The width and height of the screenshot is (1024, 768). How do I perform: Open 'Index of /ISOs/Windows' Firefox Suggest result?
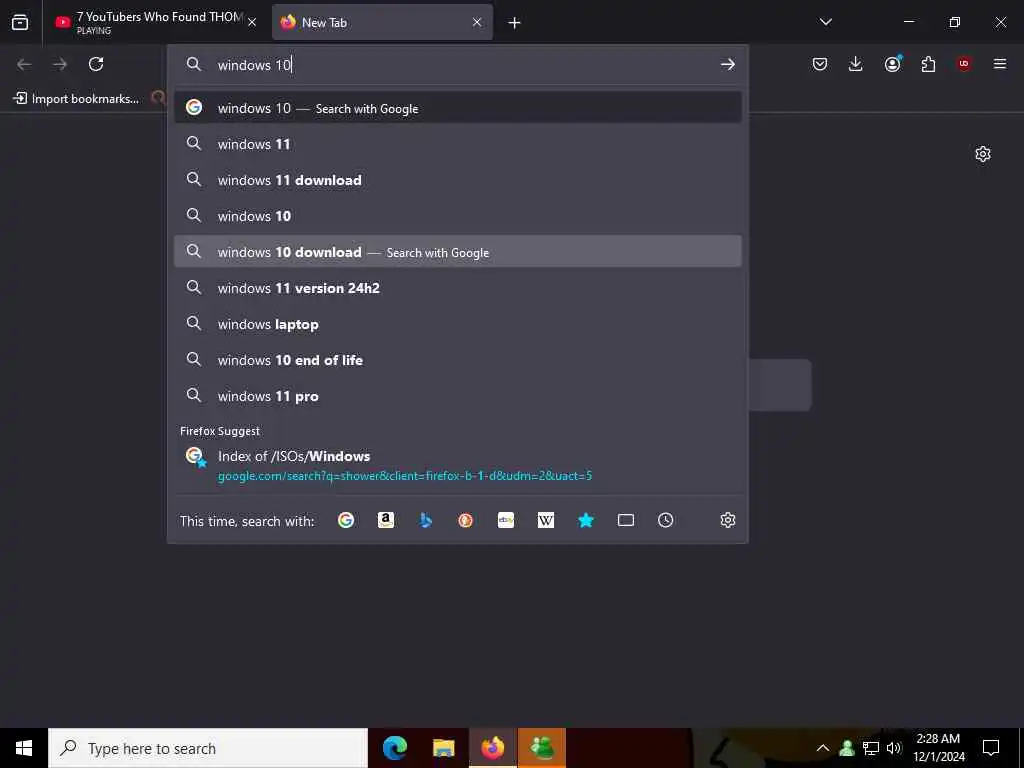coord(458,465)
